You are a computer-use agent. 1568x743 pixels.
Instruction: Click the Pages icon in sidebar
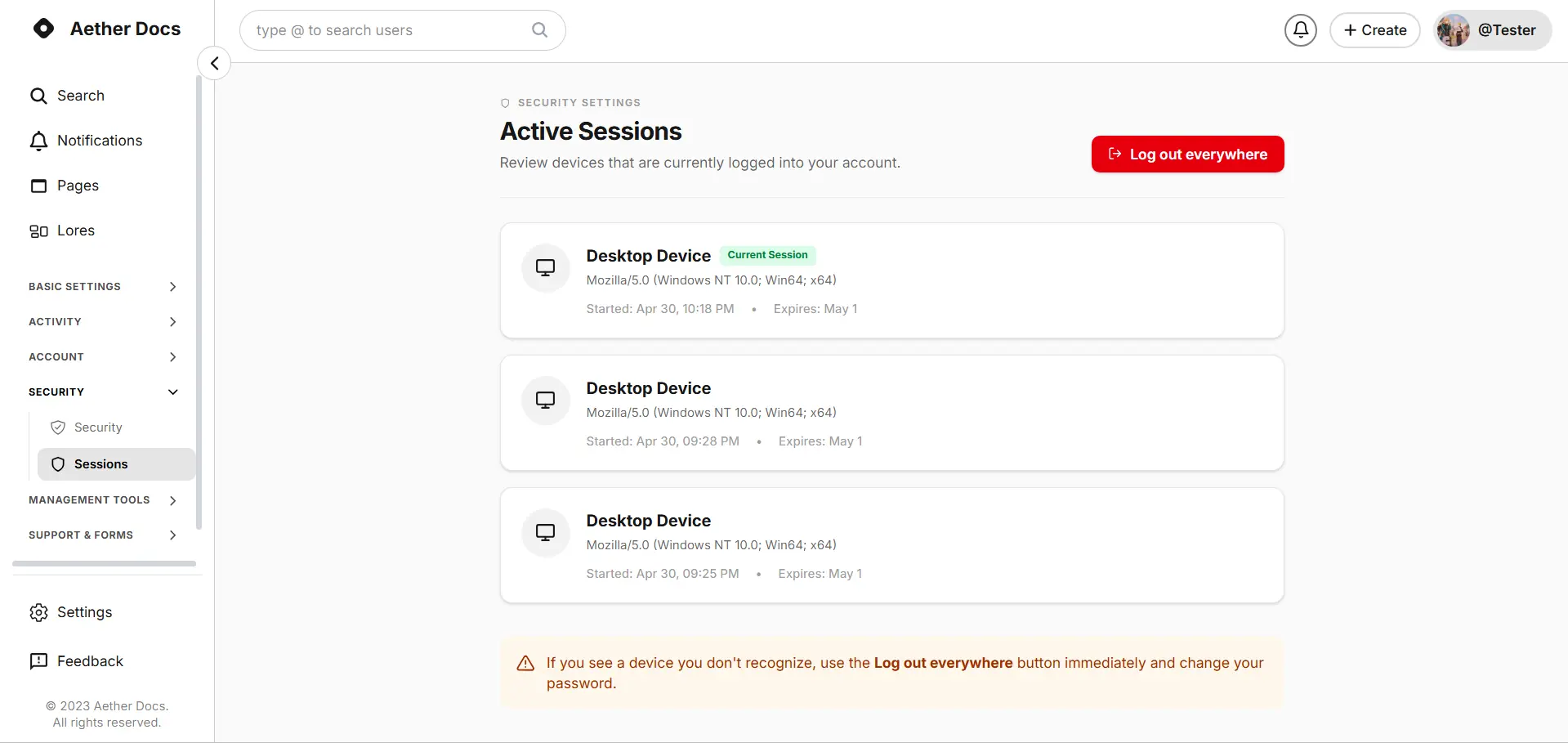[38, 186]
